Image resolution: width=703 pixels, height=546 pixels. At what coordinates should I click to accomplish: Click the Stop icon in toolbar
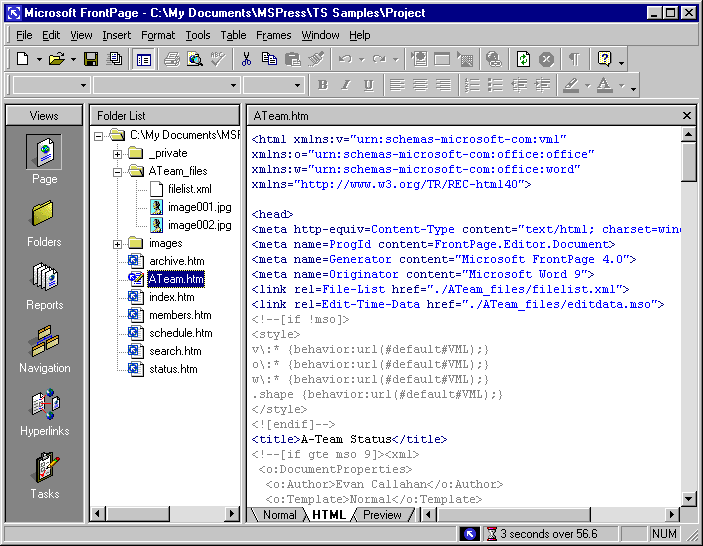click(x=546, y=59)
